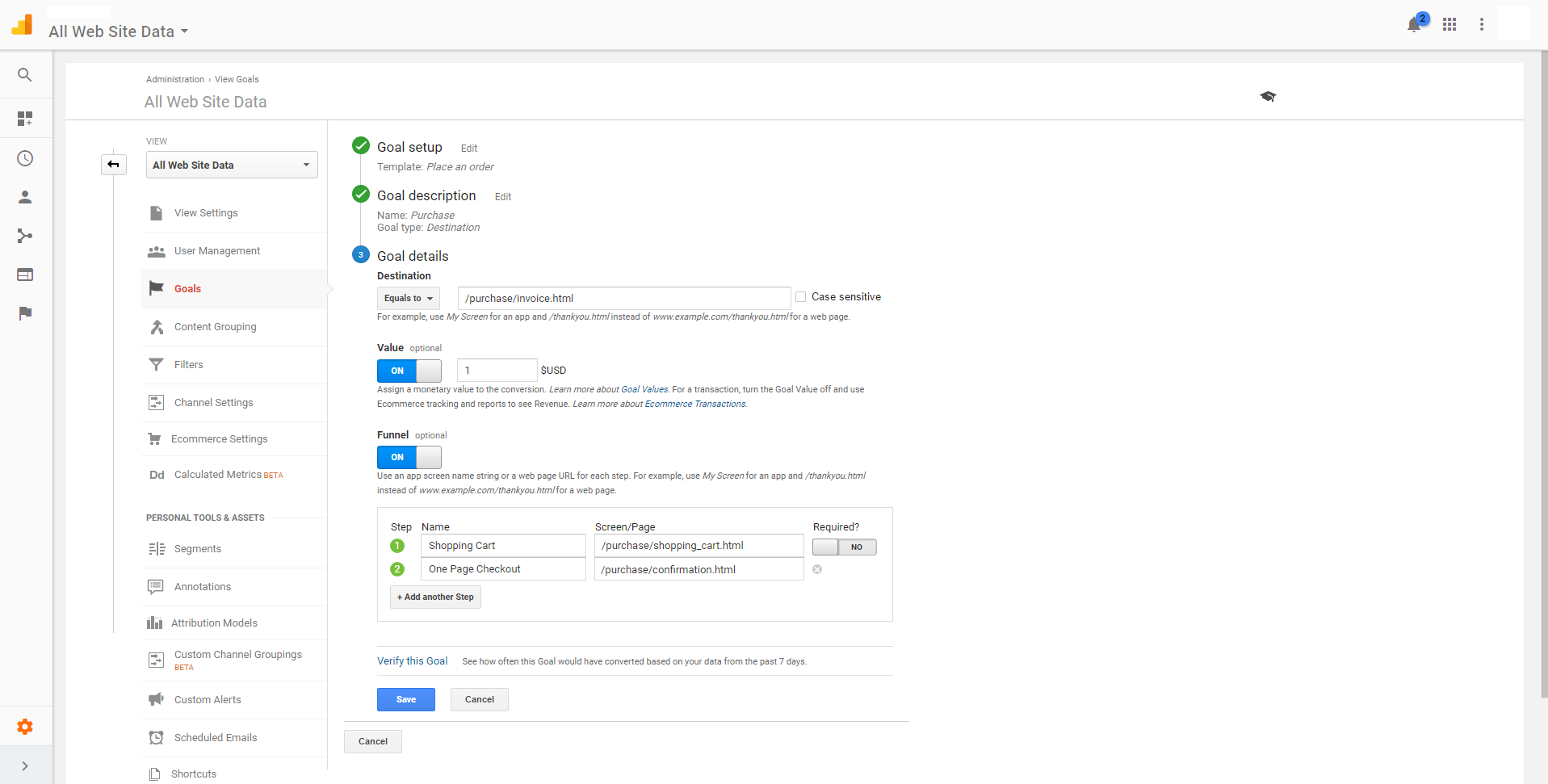Click green checkmark for Goal description

pyautogui.click(x=361, y=195)
